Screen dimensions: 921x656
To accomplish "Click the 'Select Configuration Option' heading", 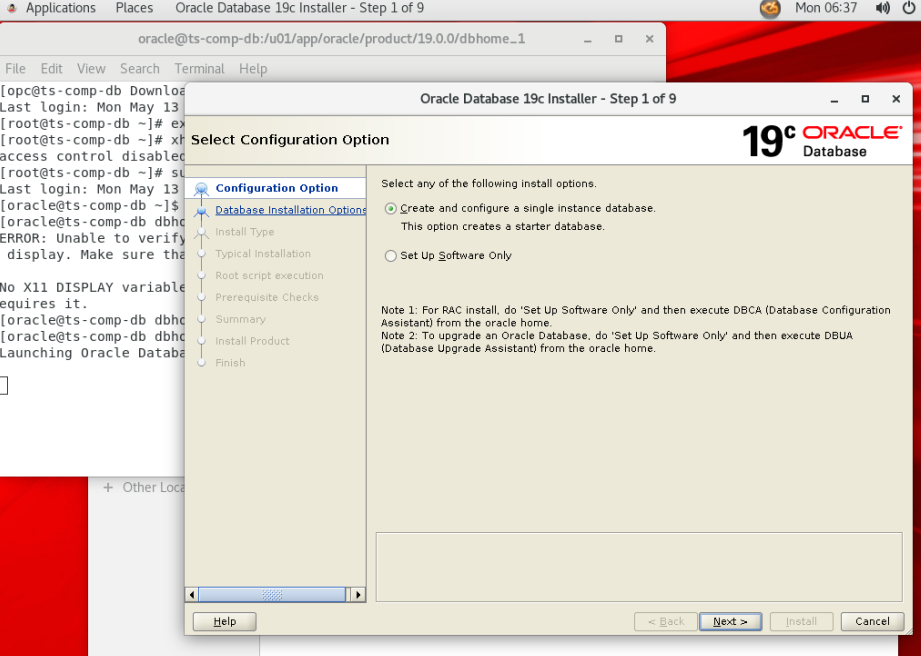I will (x=290, y=140).
